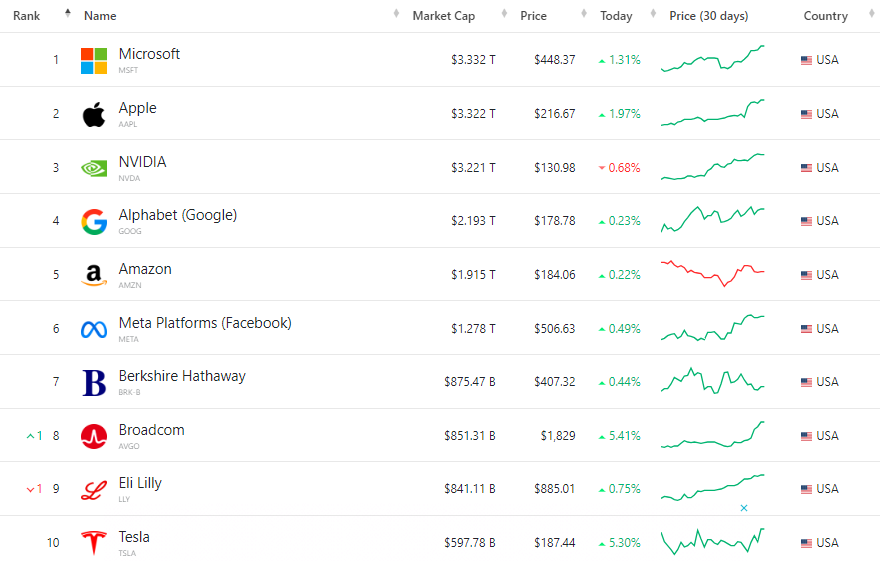Click the Market Cap column header
The width and height of the screenshot is (892, 561).
click(x=444, y=16)
